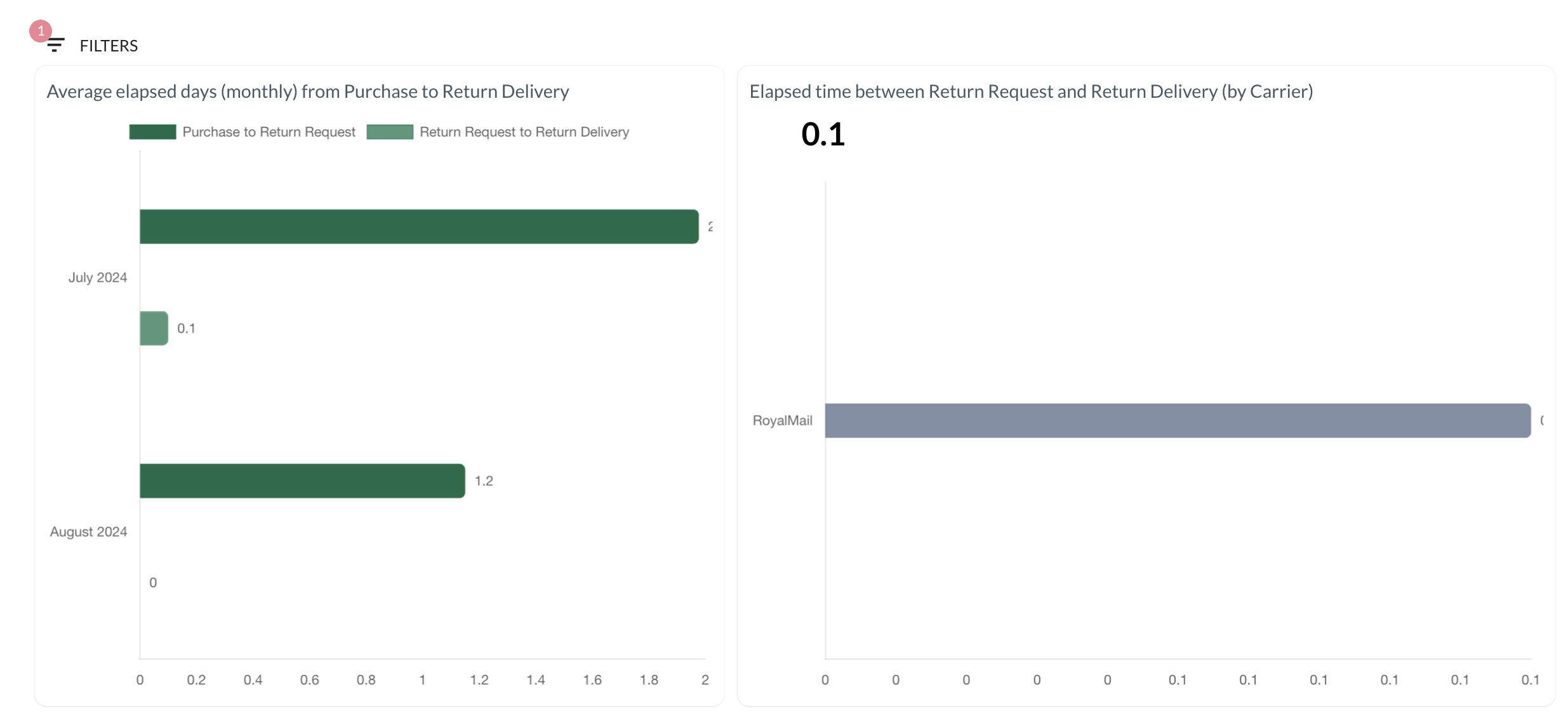
Task: Click the 'Average elapsed days (monthly)' chart title
Action: (x=308, y=91)
